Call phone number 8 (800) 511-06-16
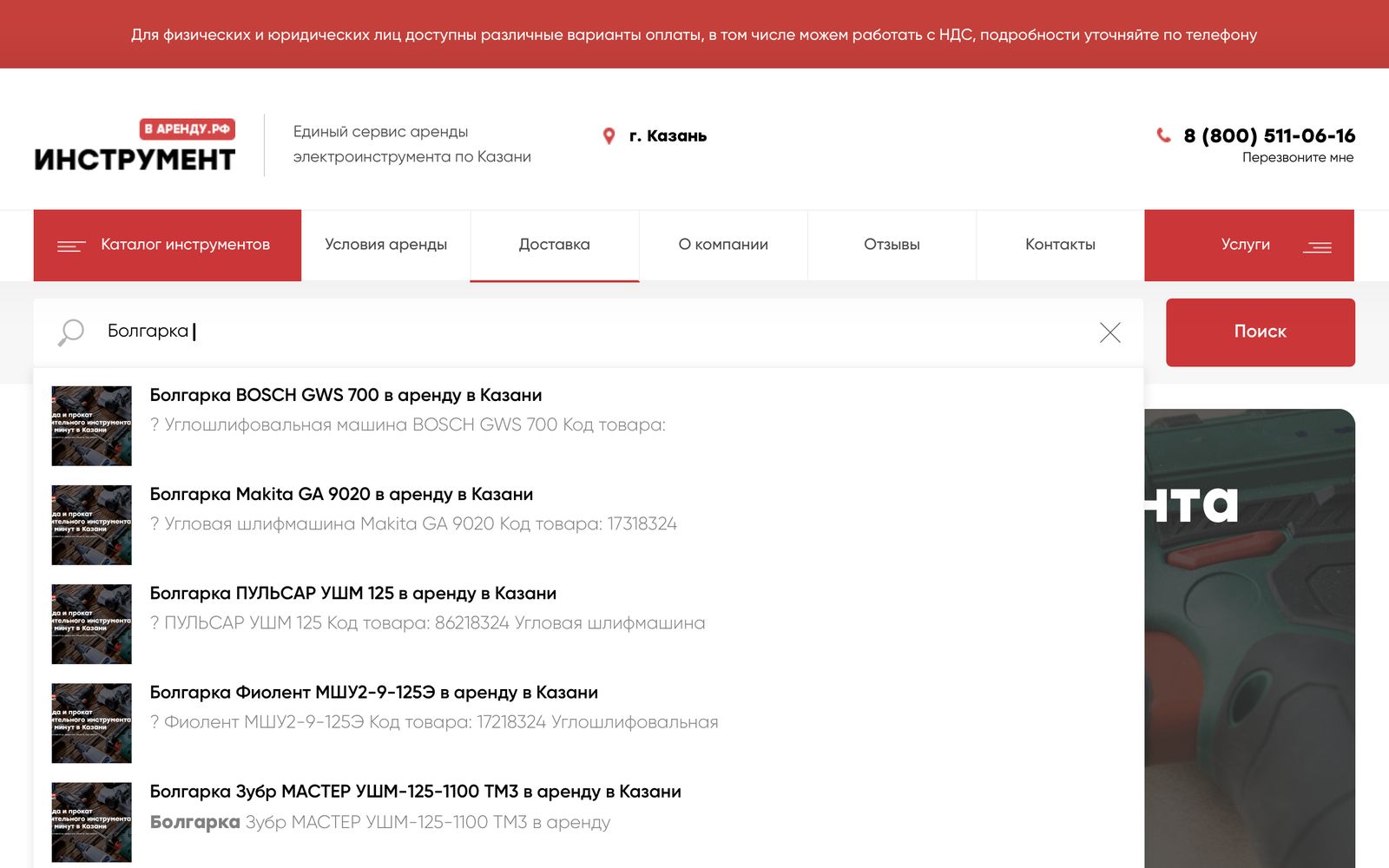 1269,135
